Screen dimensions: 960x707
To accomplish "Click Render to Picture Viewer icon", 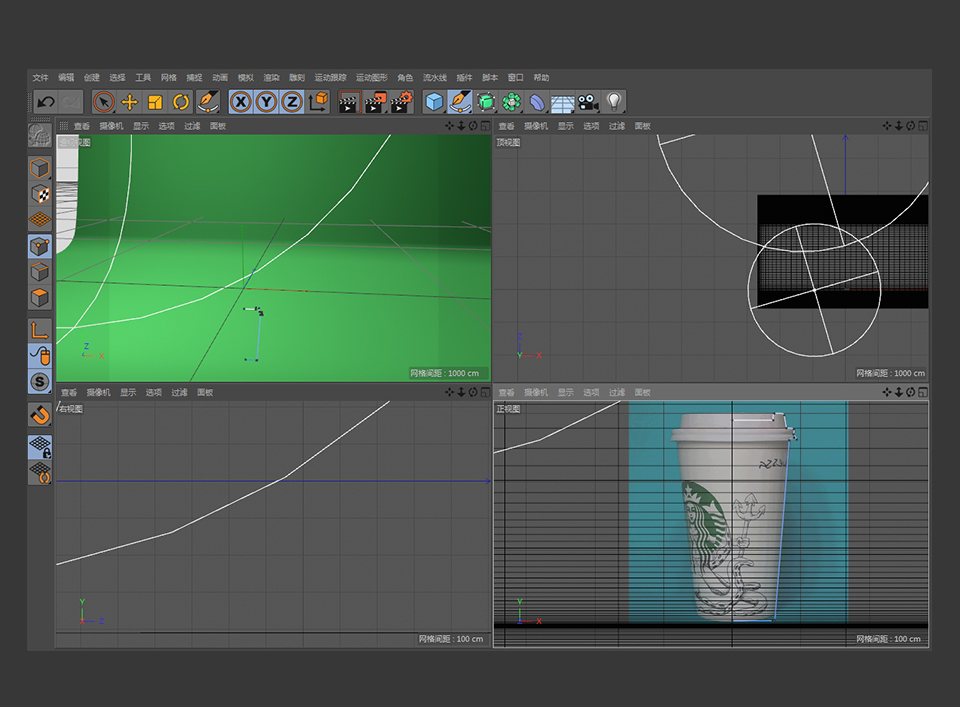I will pyautogui.click(x=375, y=102).
